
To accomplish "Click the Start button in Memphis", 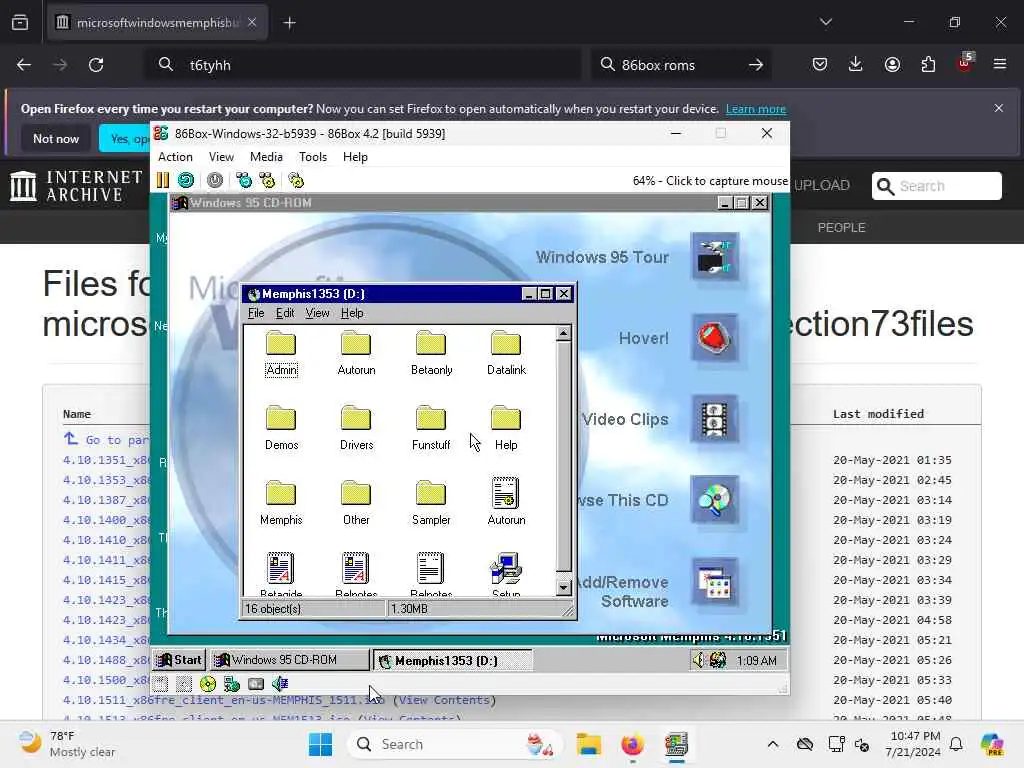I will tap(179, 660).
